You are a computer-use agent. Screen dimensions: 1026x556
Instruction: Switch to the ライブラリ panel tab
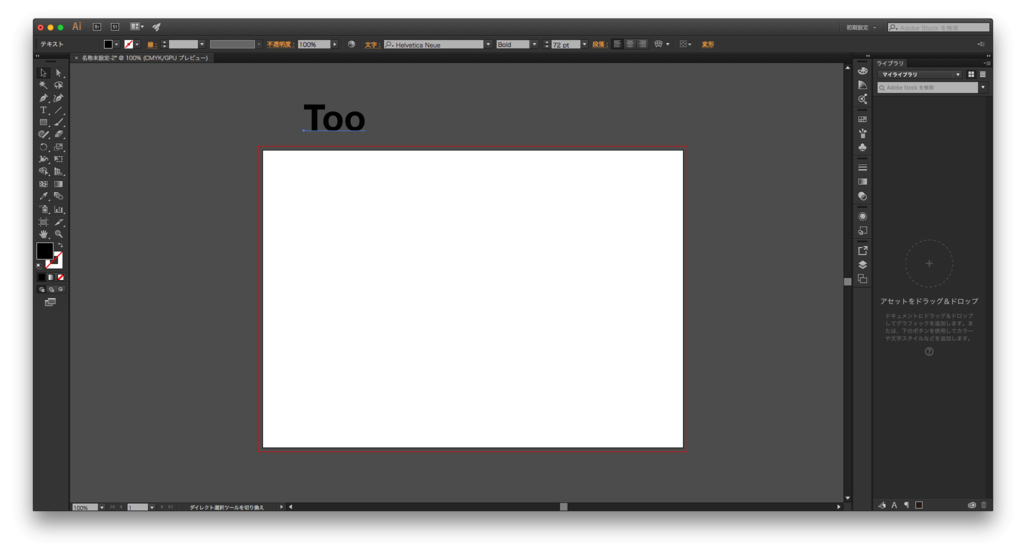(x=890, y=63)
